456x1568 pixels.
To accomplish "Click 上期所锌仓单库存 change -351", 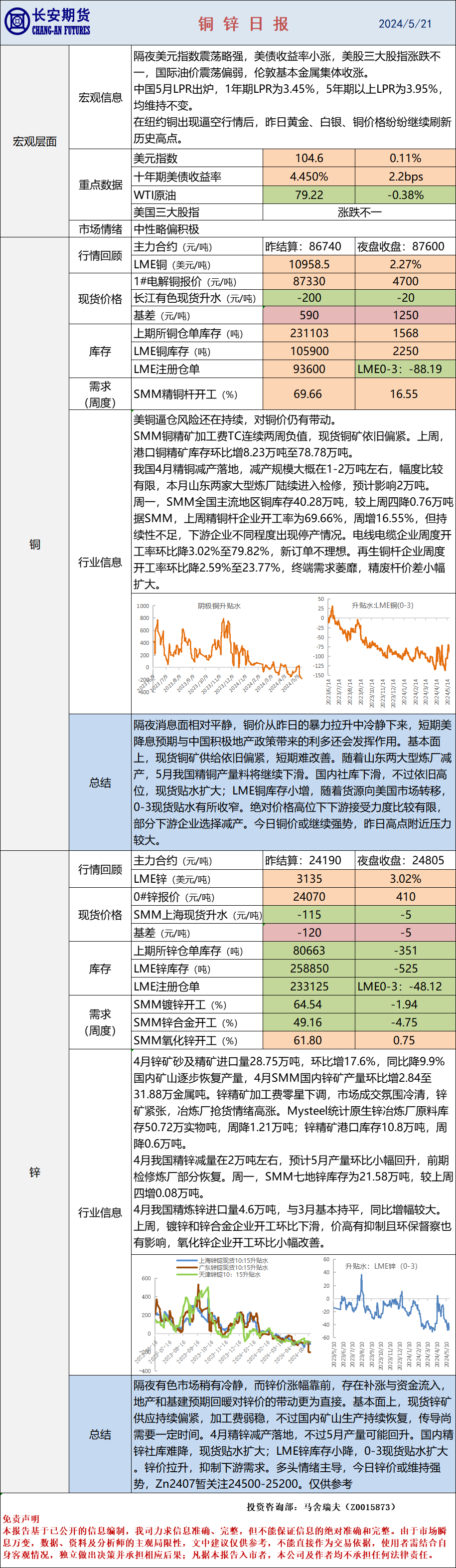I will tap(406, 950).
